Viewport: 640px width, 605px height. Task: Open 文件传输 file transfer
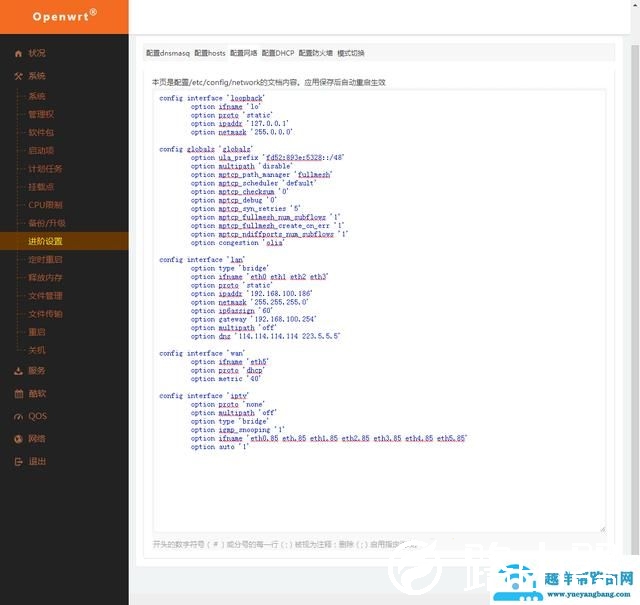[x=45, y=314]
